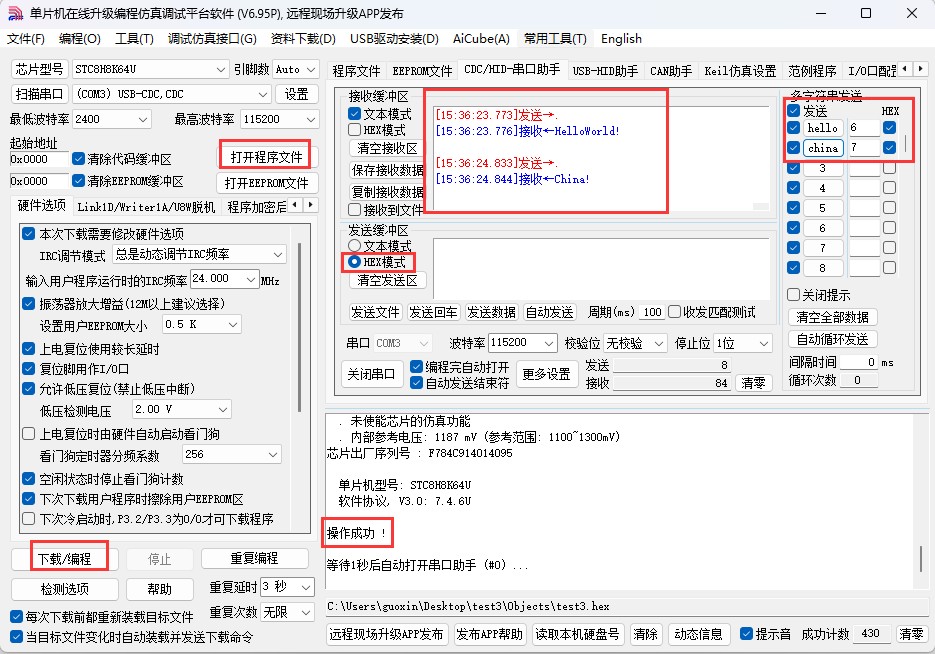Switch language via English menu

point(621,39)
